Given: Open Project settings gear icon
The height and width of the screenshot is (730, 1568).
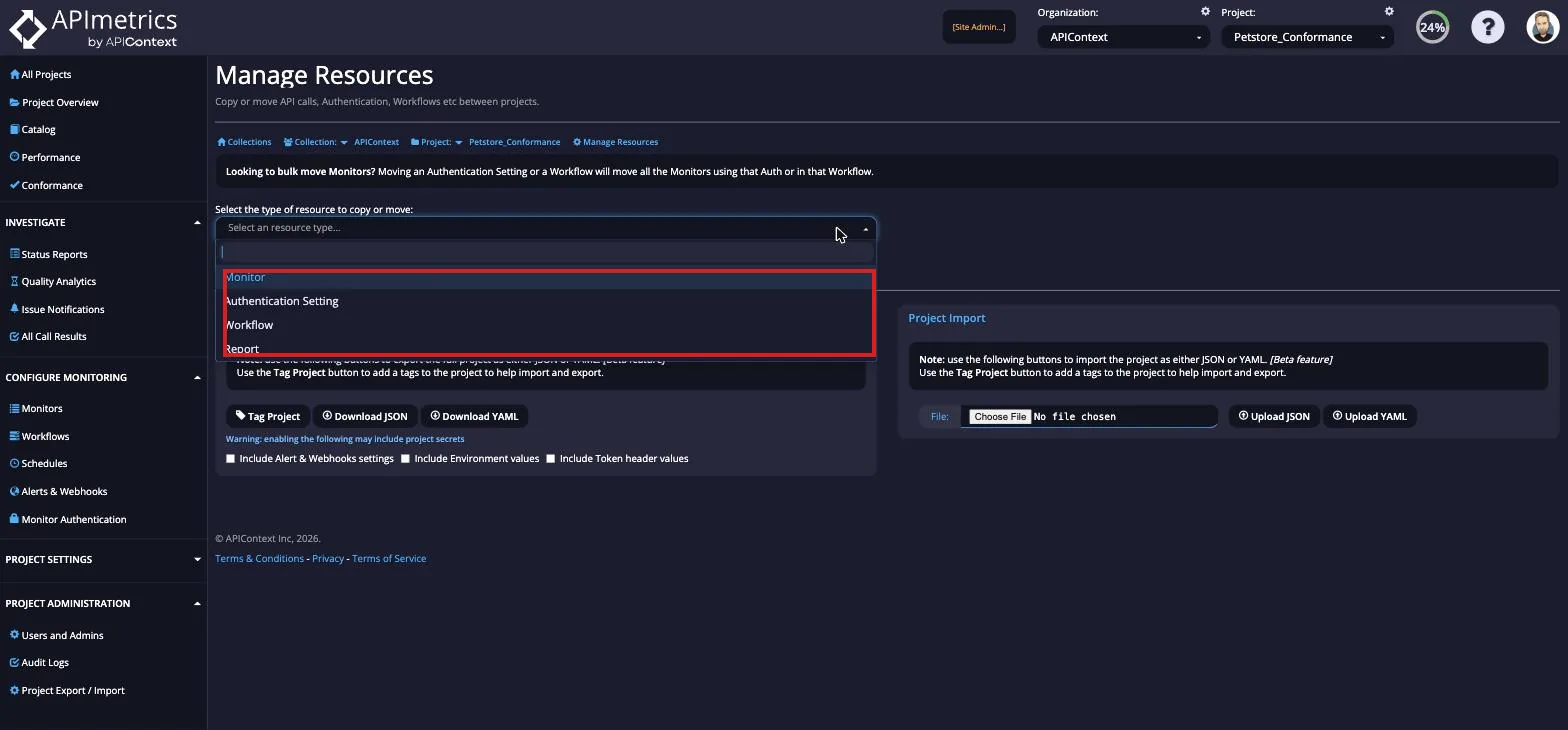Looking at the screenshot, I should [x=1389, y=12].
